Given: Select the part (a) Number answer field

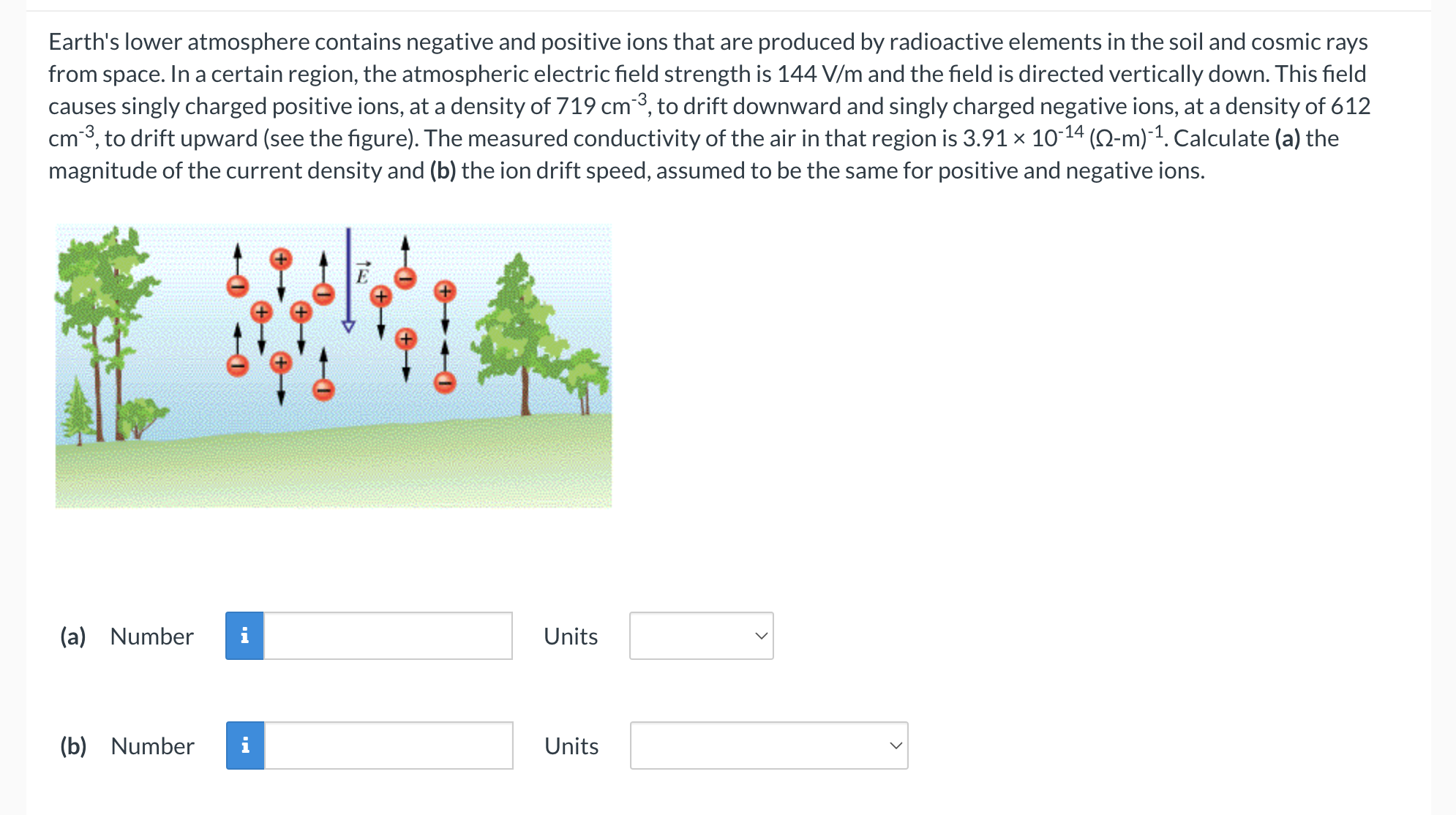Looking at the screenshot, I should pyautogui.click(x=388, y=636).
